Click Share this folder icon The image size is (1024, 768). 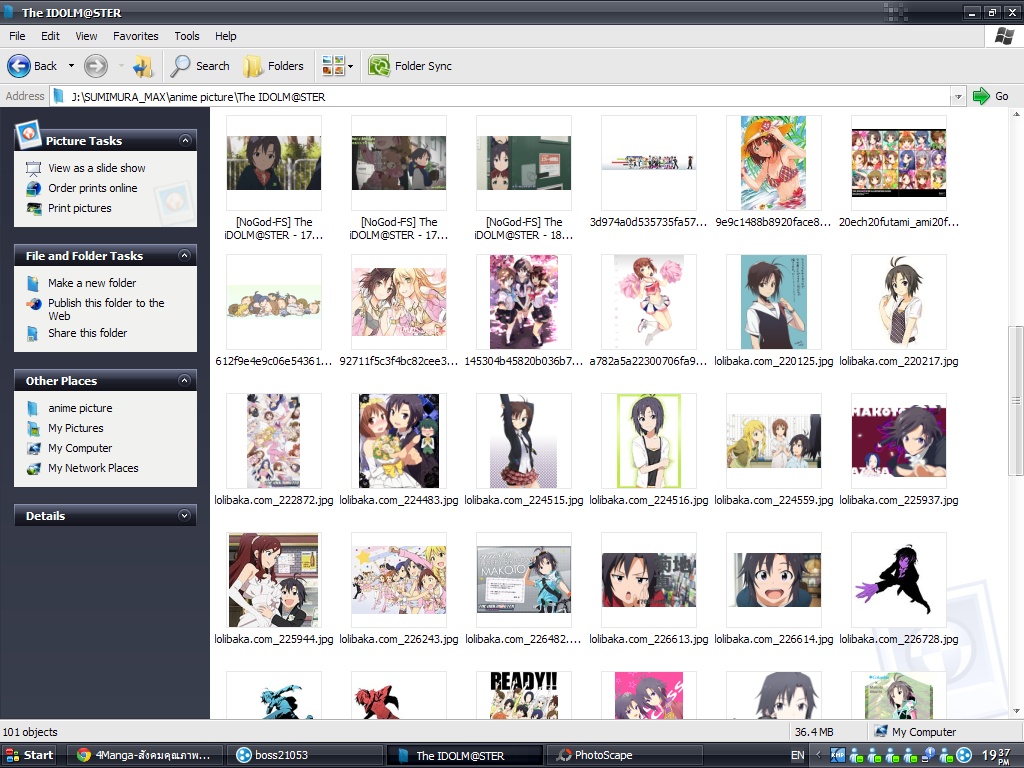click(x=33, y=334)
